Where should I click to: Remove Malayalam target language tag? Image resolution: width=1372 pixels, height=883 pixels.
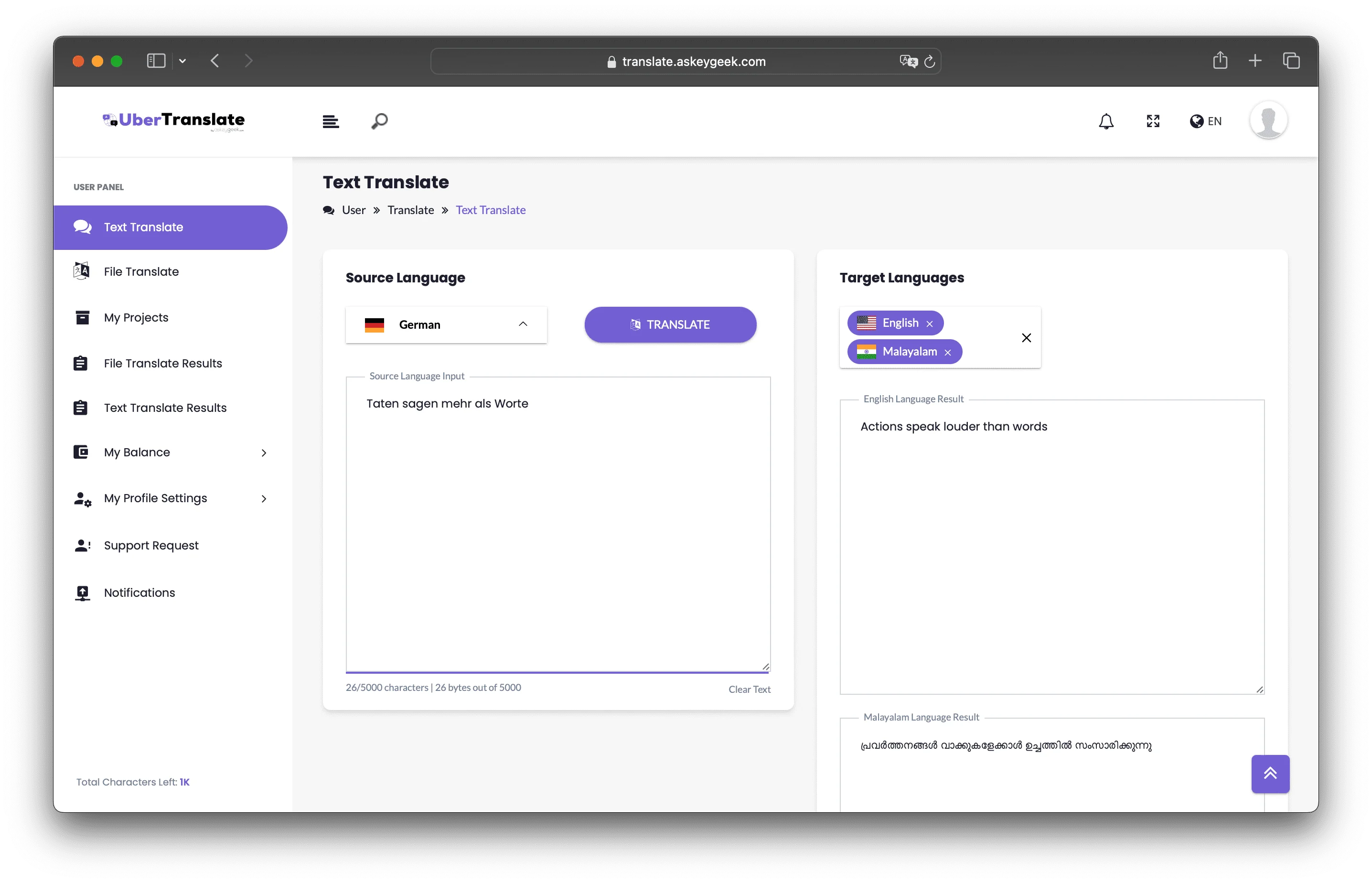(x=948, y=353)
